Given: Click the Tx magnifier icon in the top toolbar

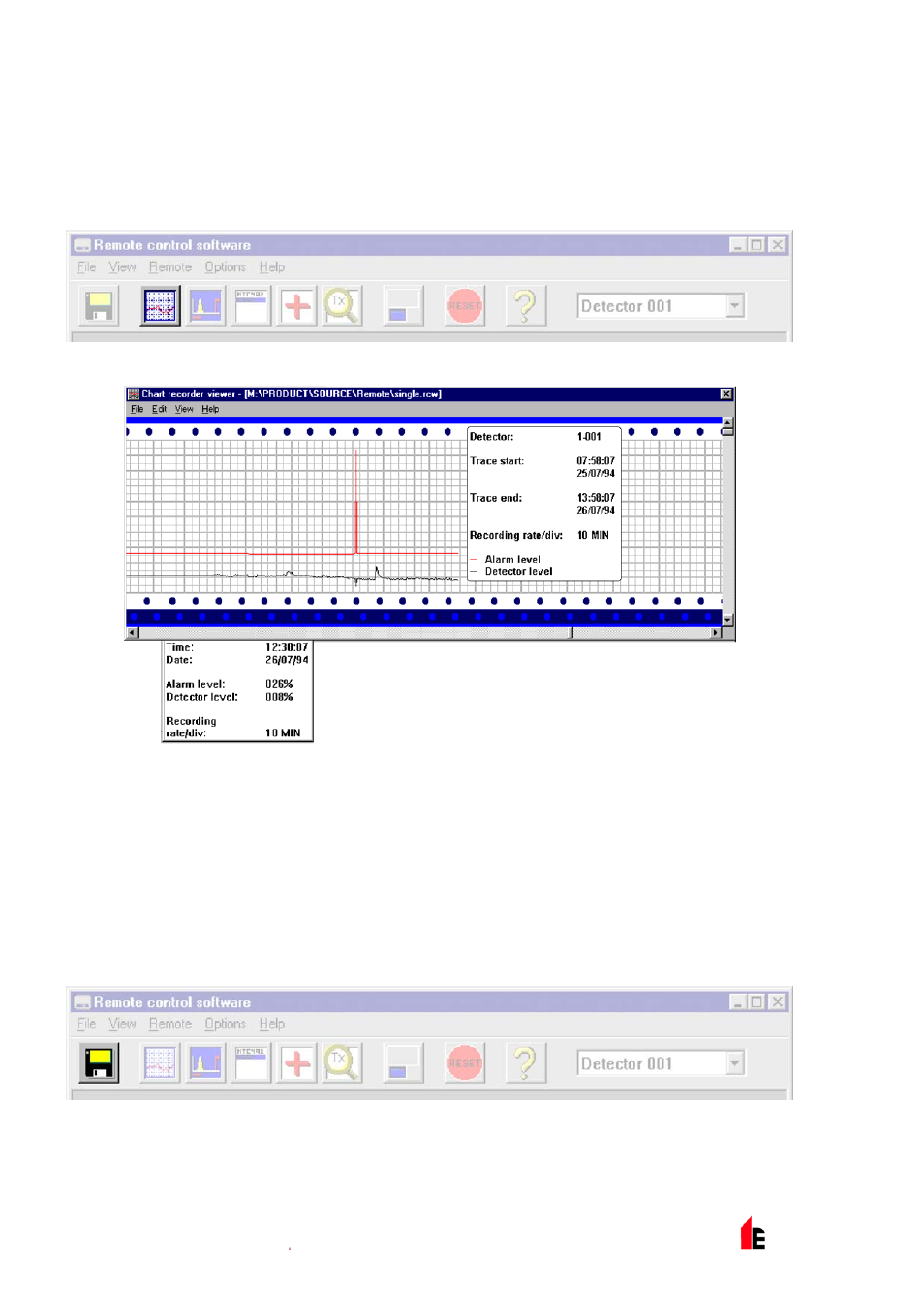Looking at the screenshot, I should (x=342, y=306).
